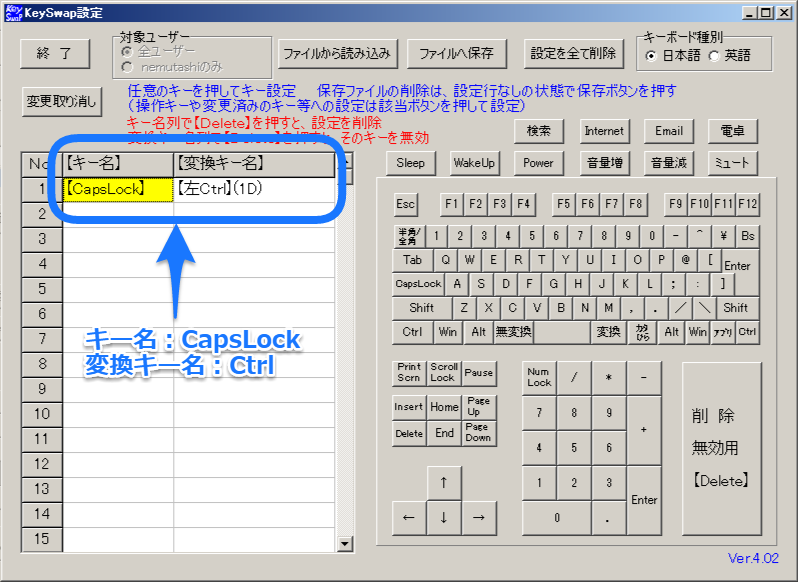This screenshot has height=582, width=798.
Task: Click the Esc key on virtual keyboard
Action: (406, 205)
